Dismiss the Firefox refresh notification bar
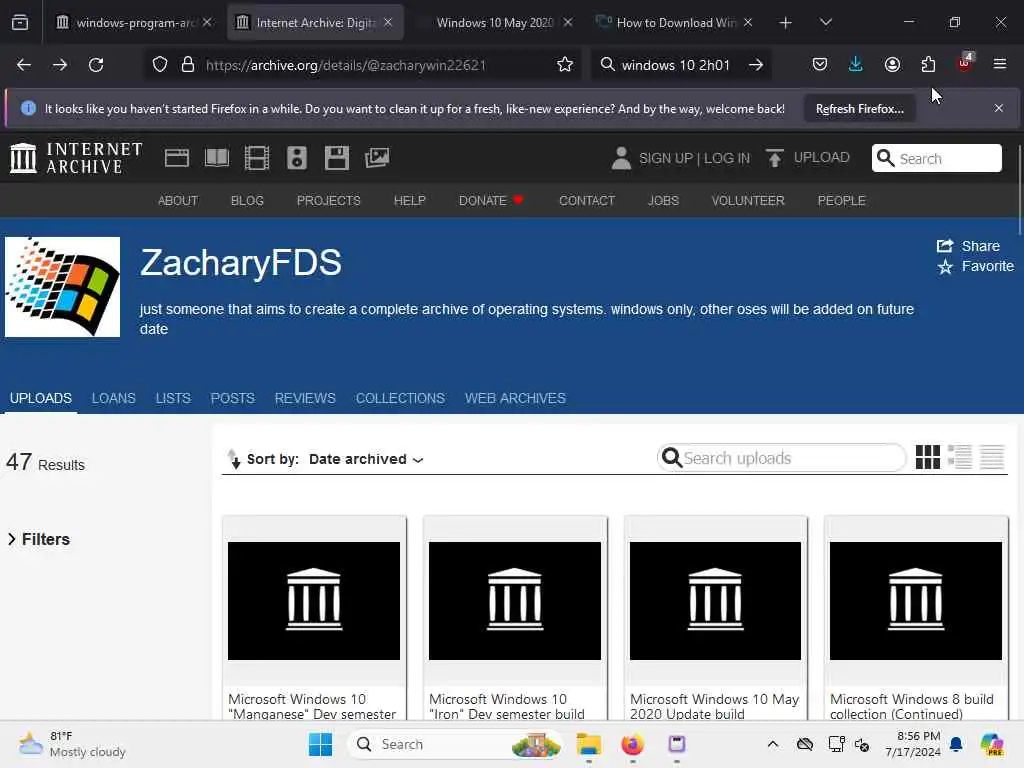 coord(999,108)
